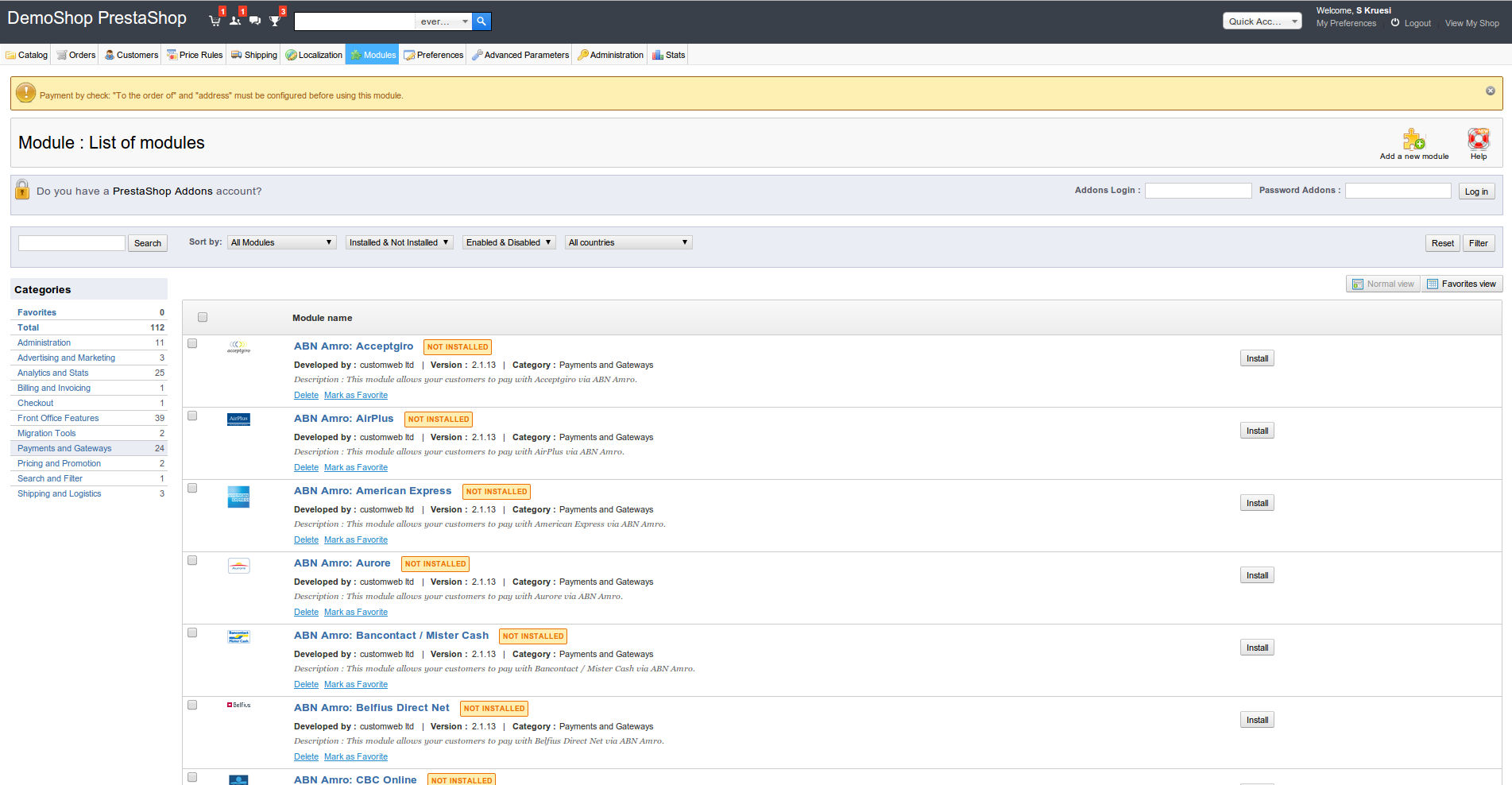
Task: Click the Reset filters button
Action: coord(1443,243)
